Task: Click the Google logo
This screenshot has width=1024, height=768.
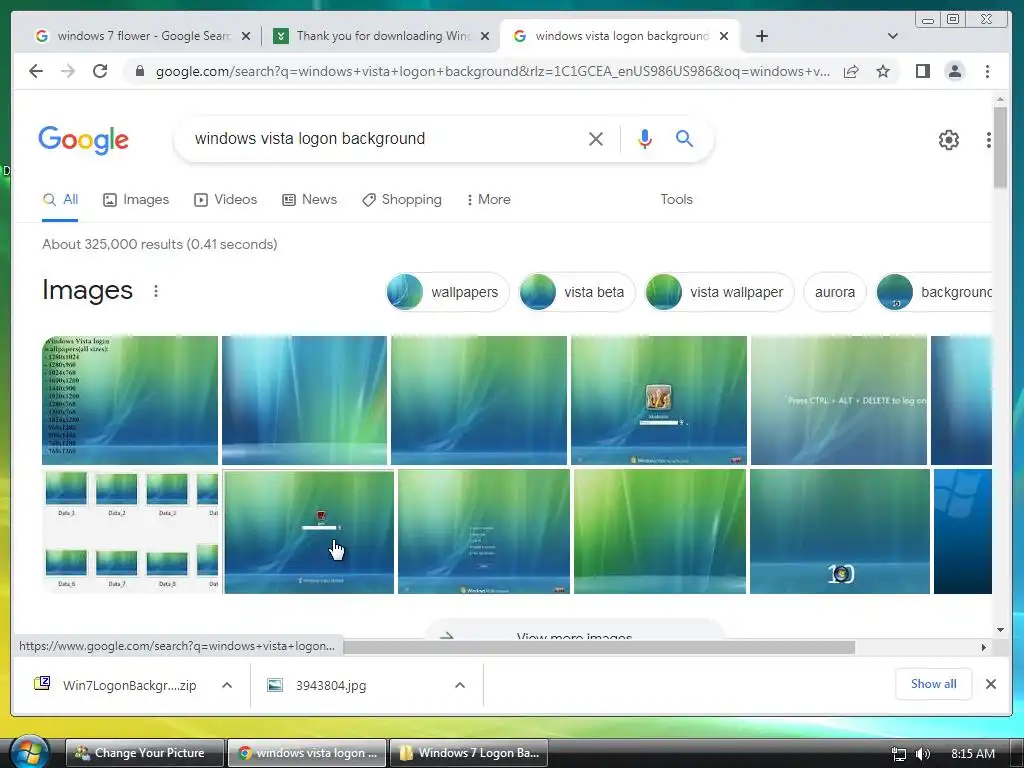Action: 84,140
